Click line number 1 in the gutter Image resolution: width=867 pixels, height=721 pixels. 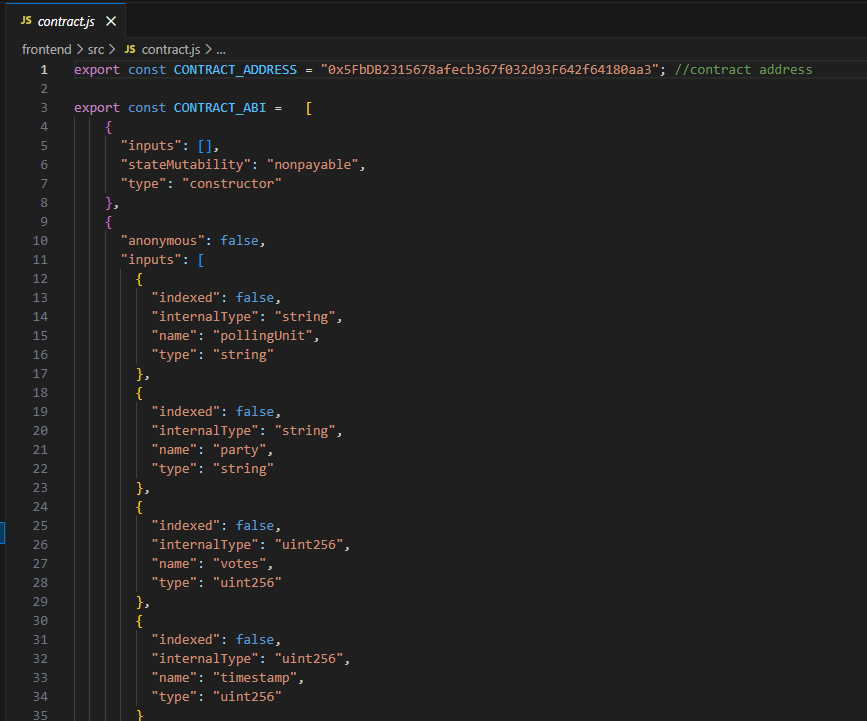pos(44,70)
